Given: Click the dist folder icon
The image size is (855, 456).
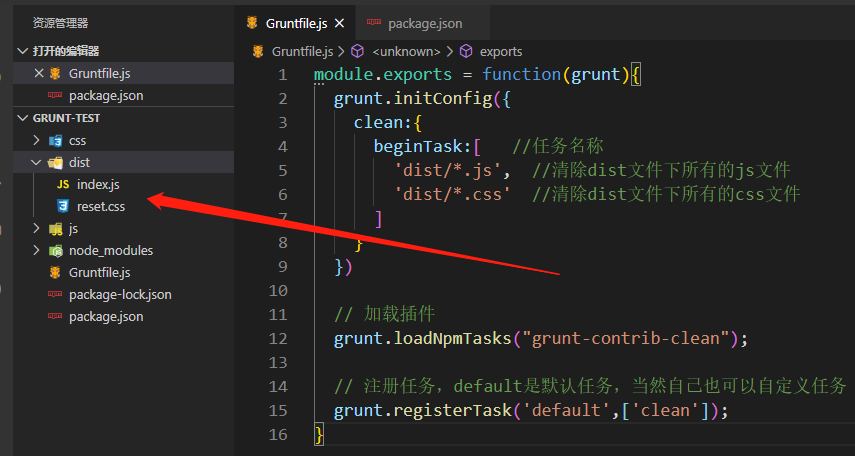Looking at the screenshot, I should 55,163.
